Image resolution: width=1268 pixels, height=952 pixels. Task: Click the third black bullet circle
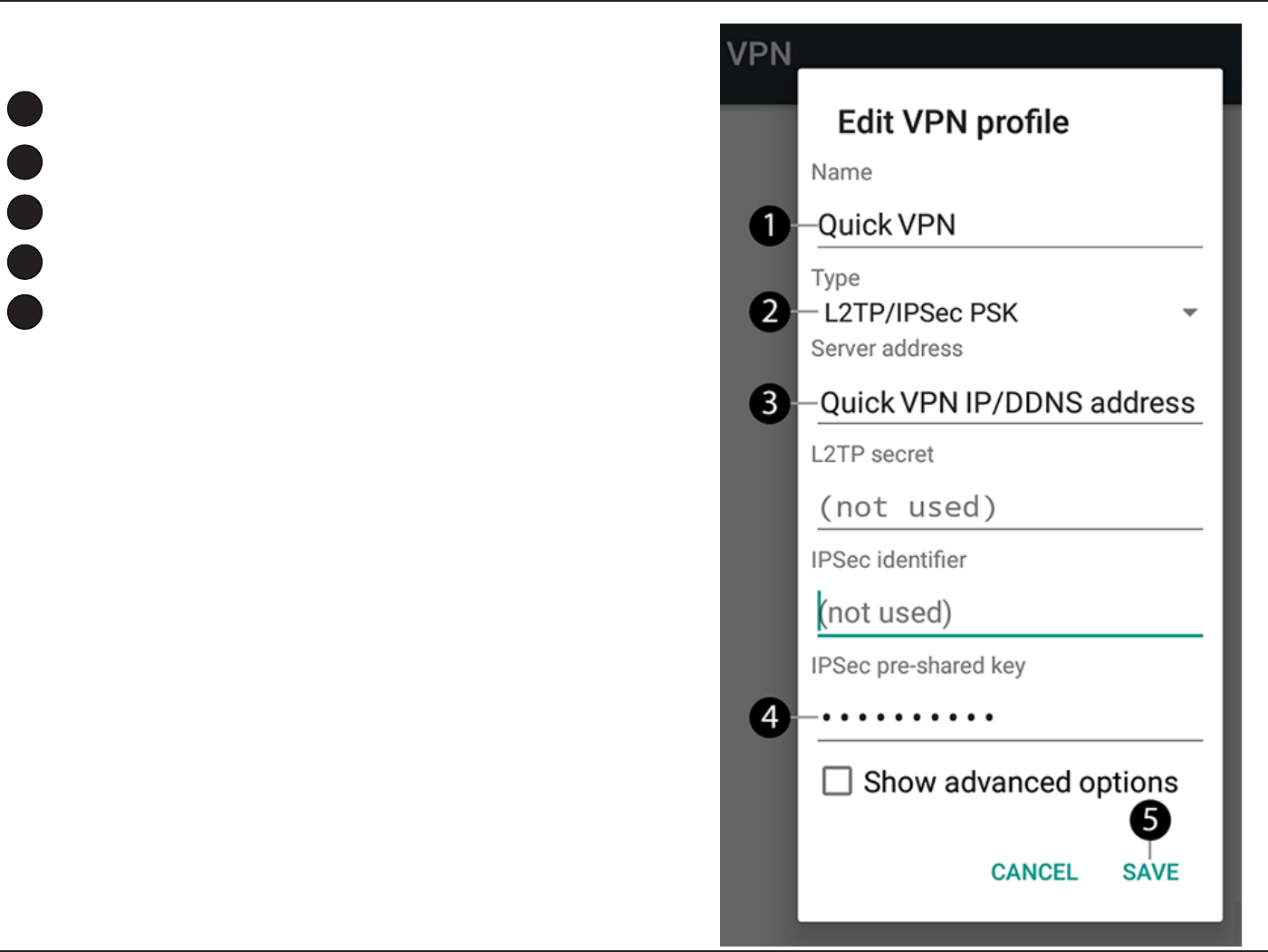25,212
